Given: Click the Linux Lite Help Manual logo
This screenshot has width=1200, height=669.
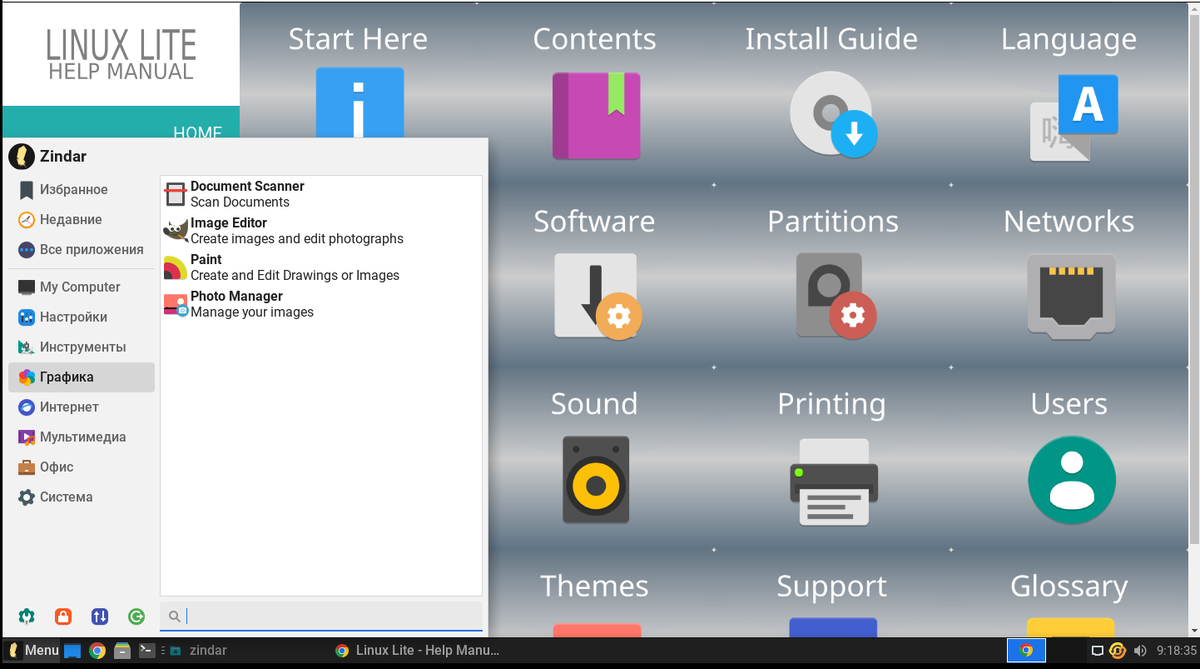Looking at the screenshot, I should [x=121, y=54].
